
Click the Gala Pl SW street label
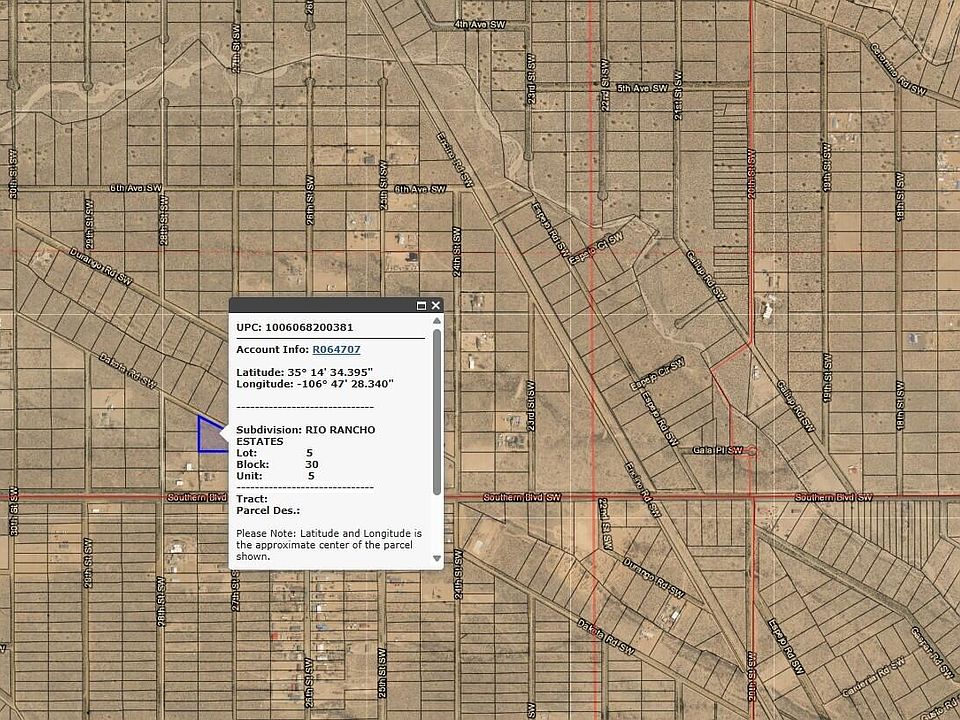tap(718, 450)
